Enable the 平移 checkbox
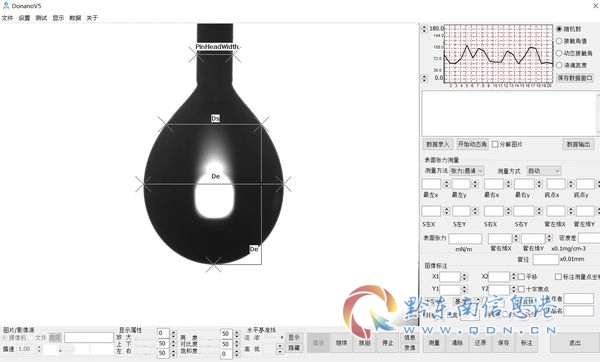Viewport: 600px width, 362px height. pos(521,277)
